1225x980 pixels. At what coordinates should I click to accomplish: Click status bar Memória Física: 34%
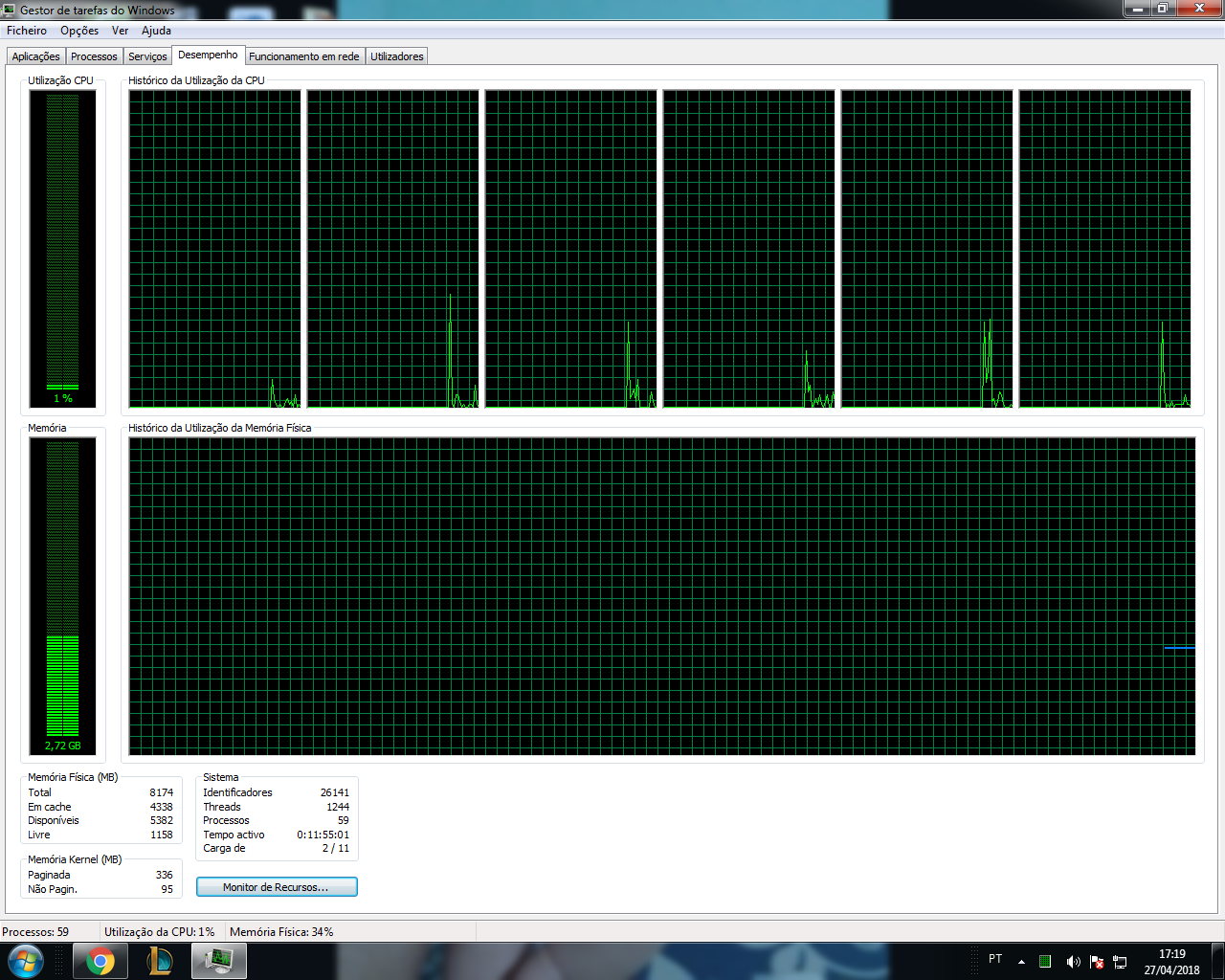pos(281,931)
